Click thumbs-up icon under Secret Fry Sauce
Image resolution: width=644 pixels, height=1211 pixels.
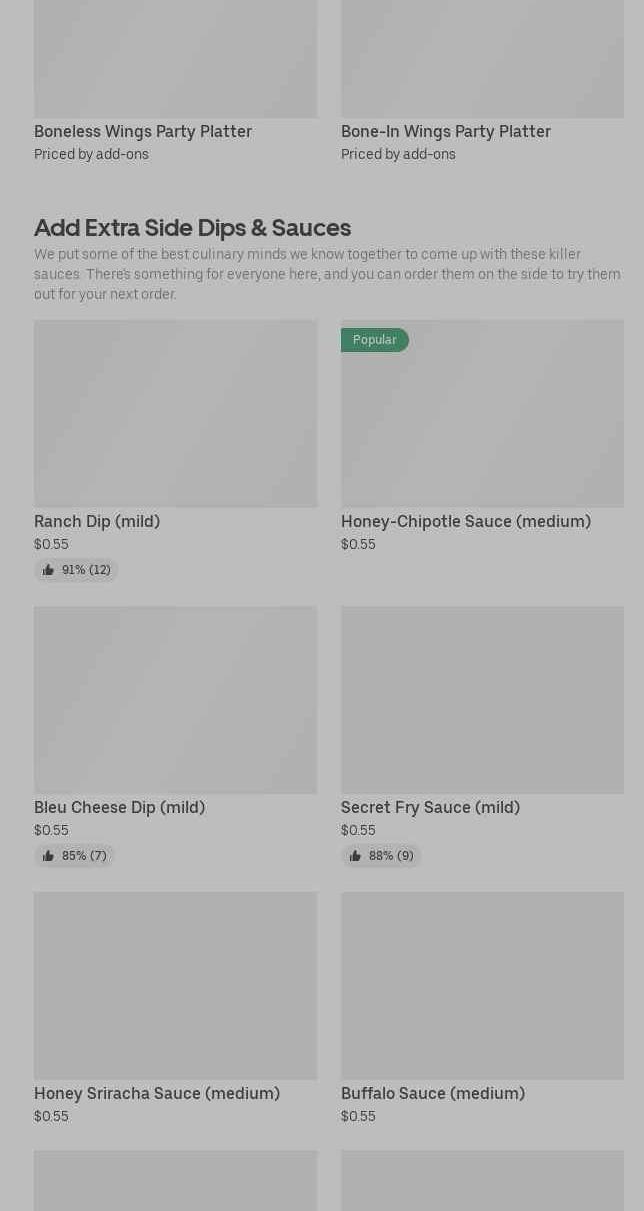355,856
